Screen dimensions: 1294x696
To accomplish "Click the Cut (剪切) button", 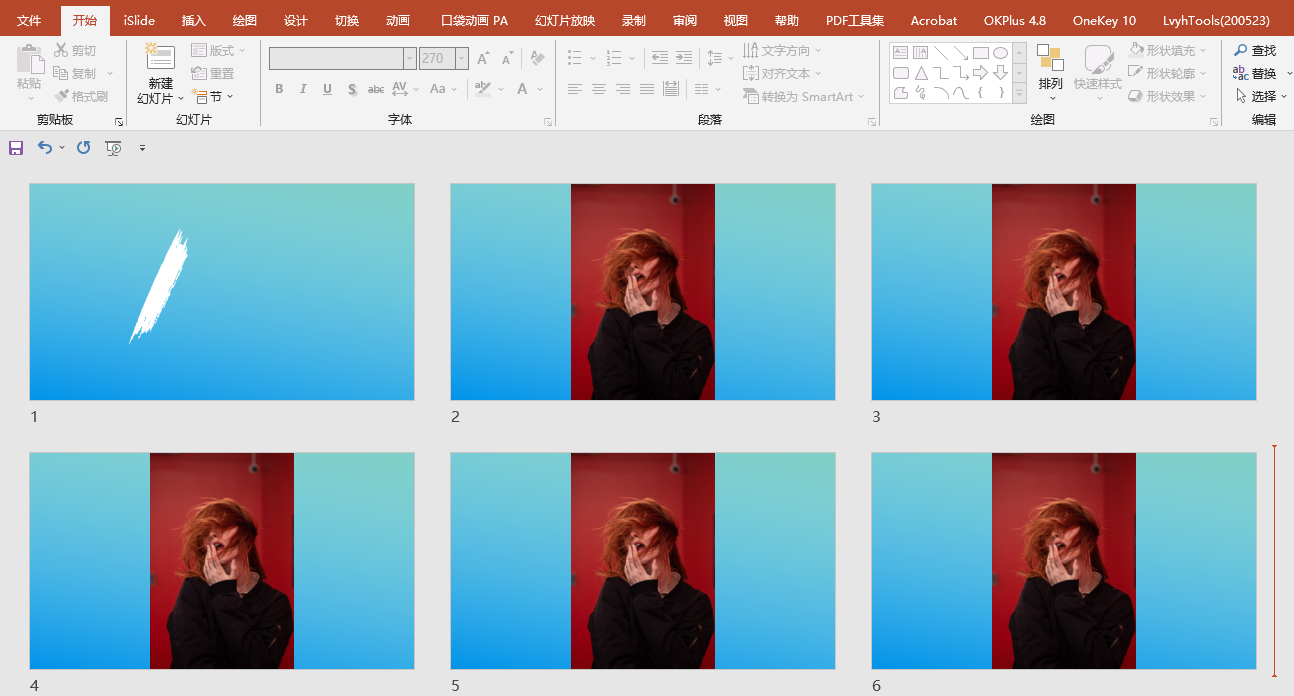I will tap(76, 50).
